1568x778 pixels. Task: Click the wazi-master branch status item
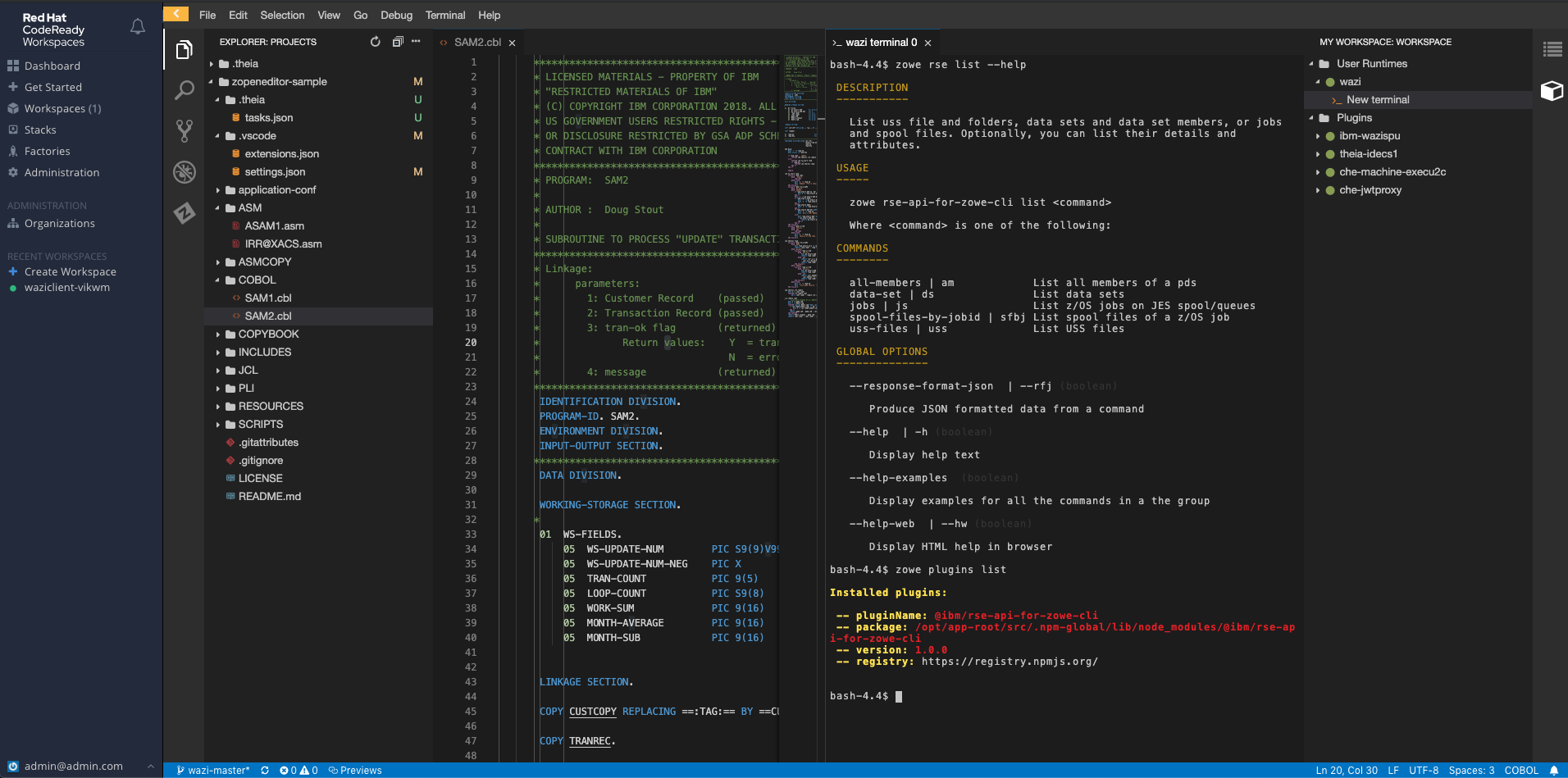213,771
